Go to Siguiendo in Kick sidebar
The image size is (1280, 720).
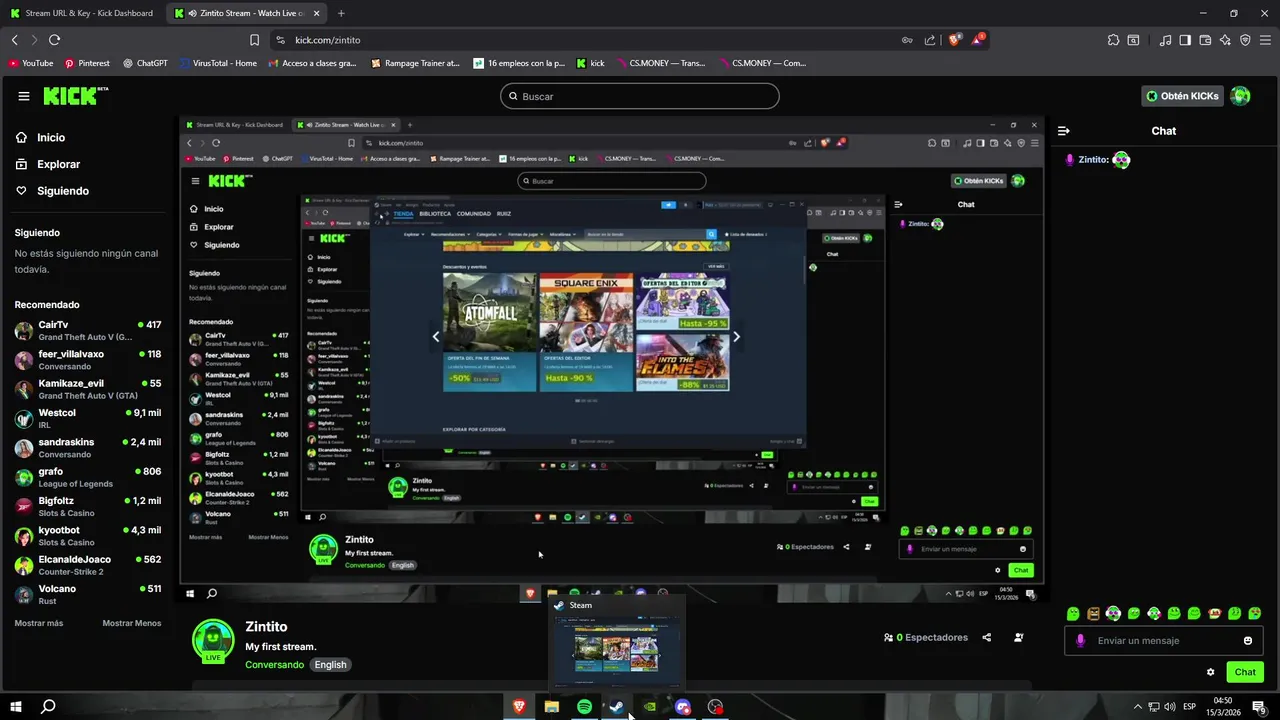coord(52,191)
